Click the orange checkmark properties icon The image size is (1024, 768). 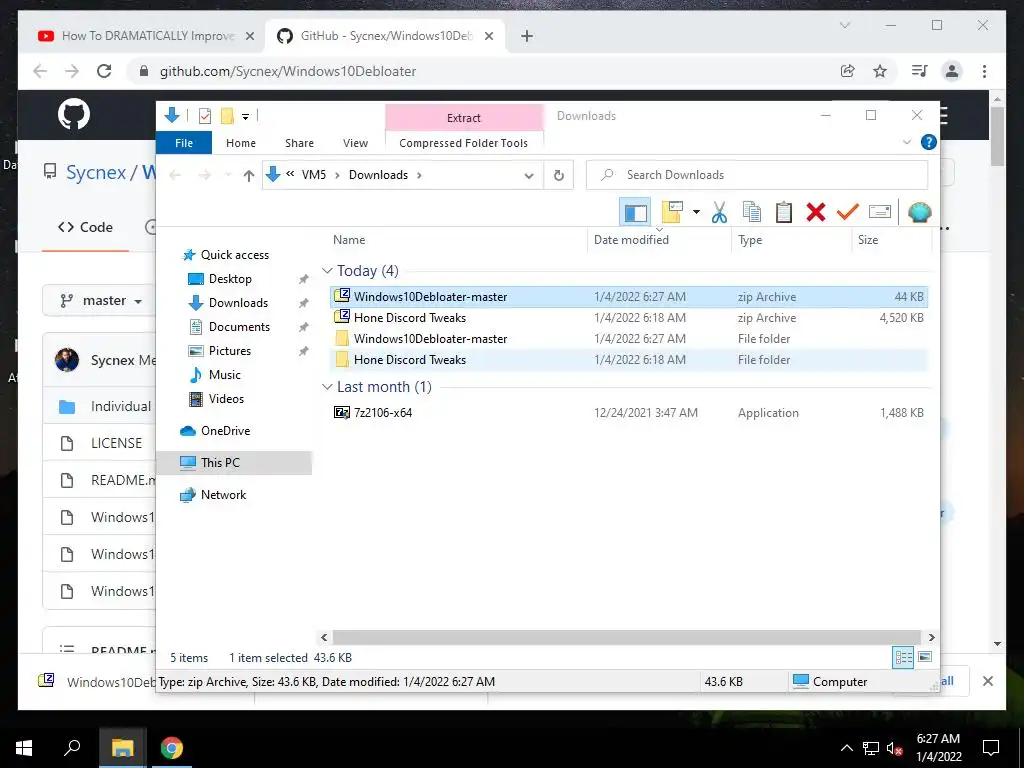coord(848,212)
